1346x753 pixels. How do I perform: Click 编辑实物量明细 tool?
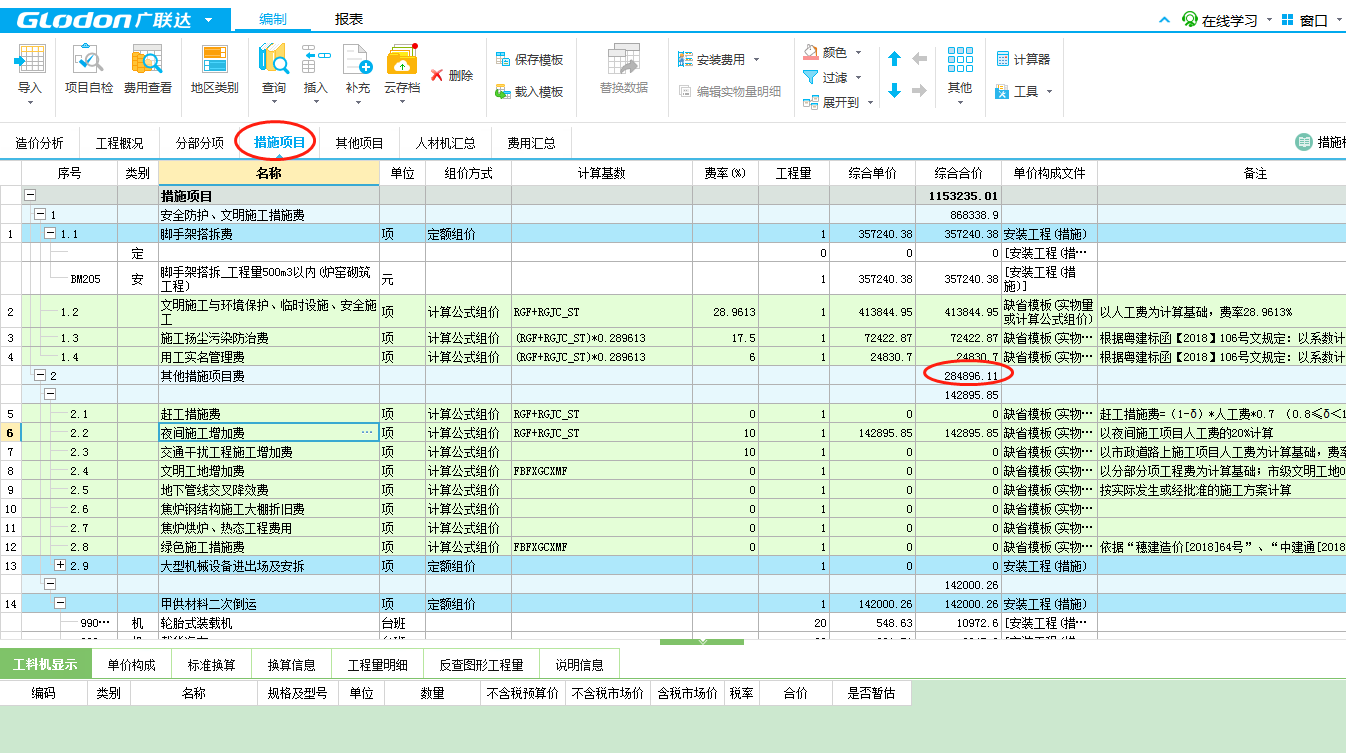[730, 92]
